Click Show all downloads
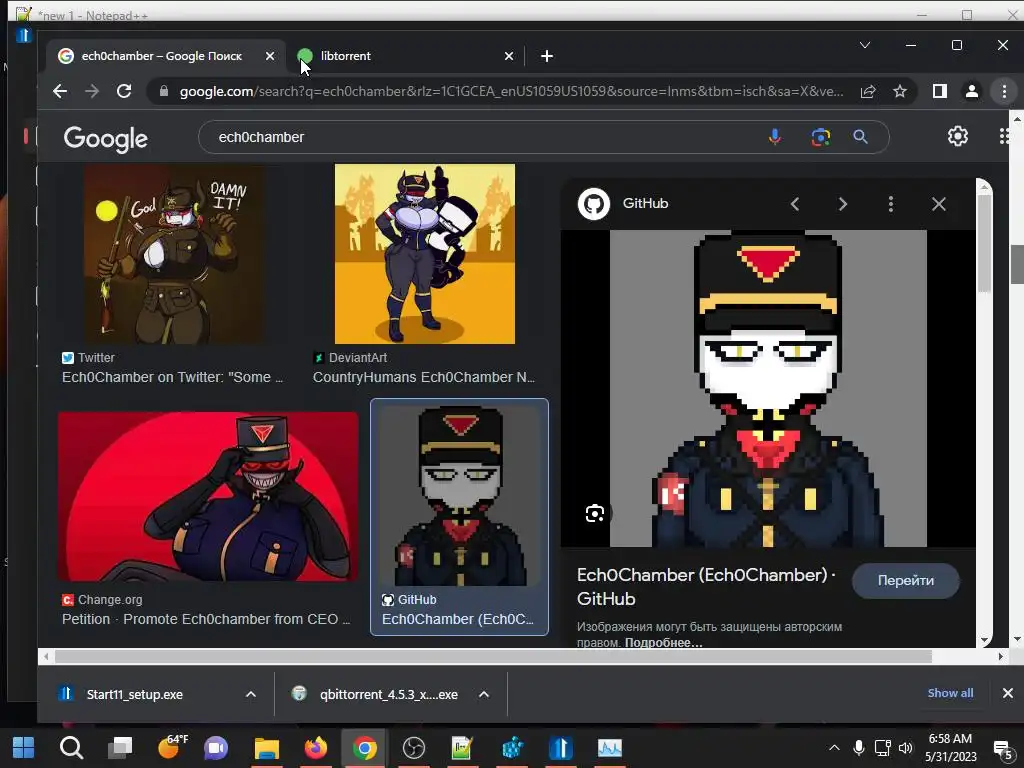The height and width of the screenshot is (768, 1024). click(x=950, y=693)
